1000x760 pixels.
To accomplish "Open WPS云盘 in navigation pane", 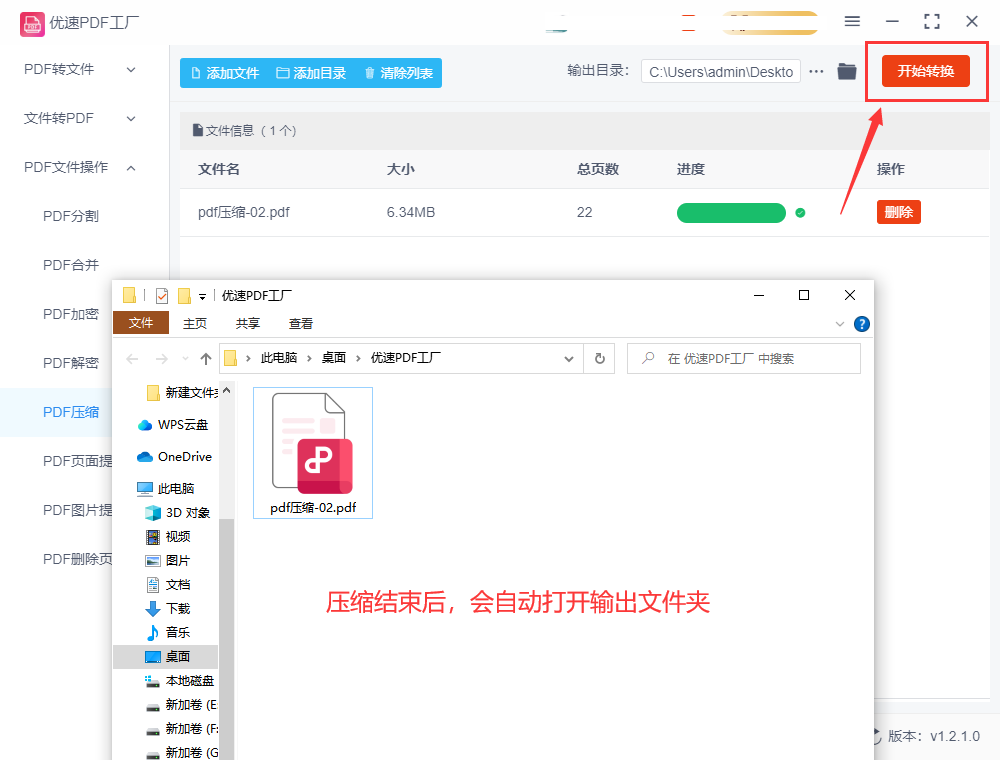I will pyautogui.click(x=173, y=425).
